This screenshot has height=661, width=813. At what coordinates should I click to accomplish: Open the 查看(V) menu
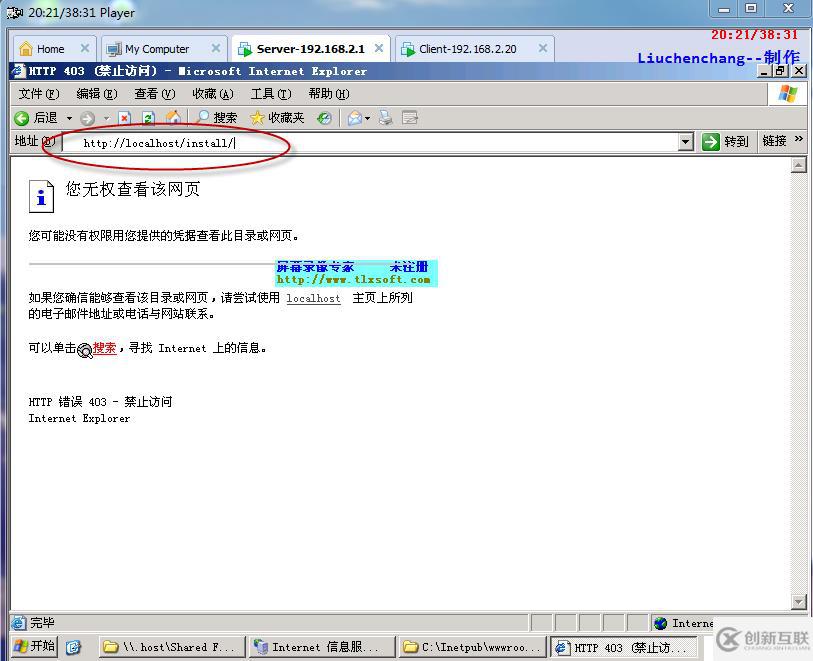click(155, 94)
